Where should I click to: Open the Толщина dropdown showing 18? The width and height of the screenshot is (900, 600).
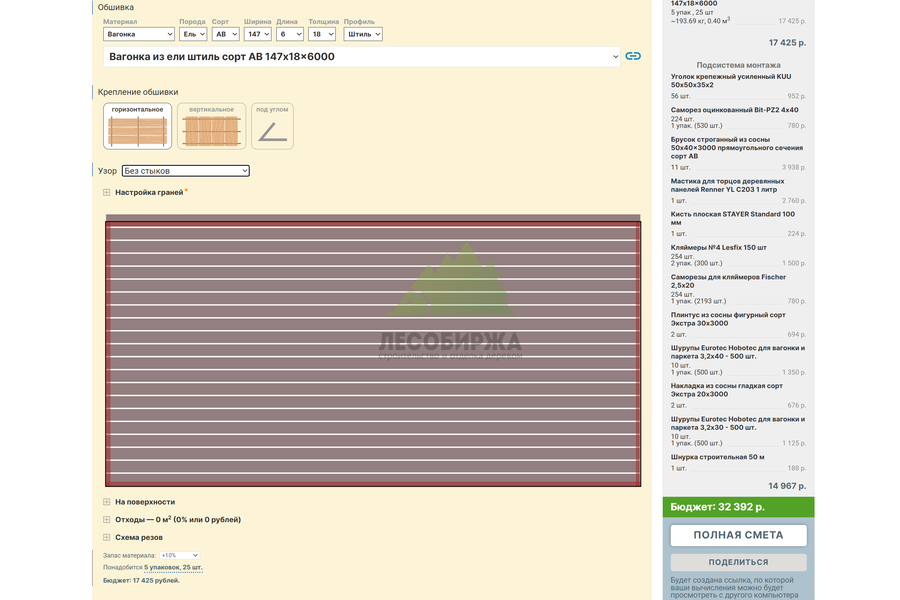(321, 34)
